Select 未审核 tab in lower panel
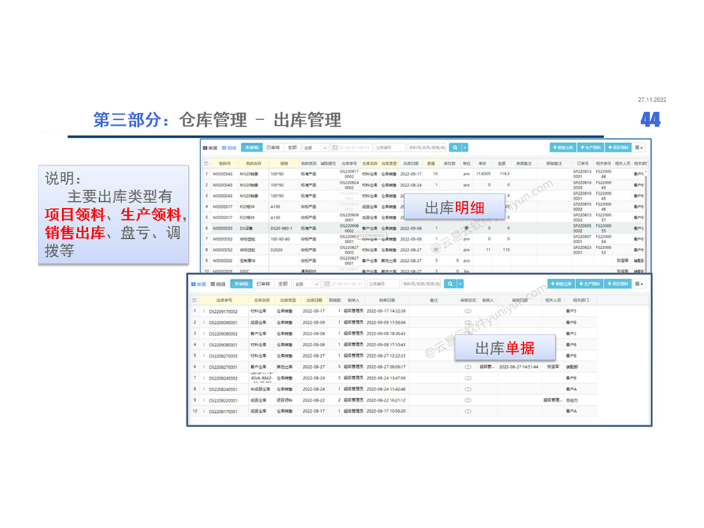 point(241,284)
